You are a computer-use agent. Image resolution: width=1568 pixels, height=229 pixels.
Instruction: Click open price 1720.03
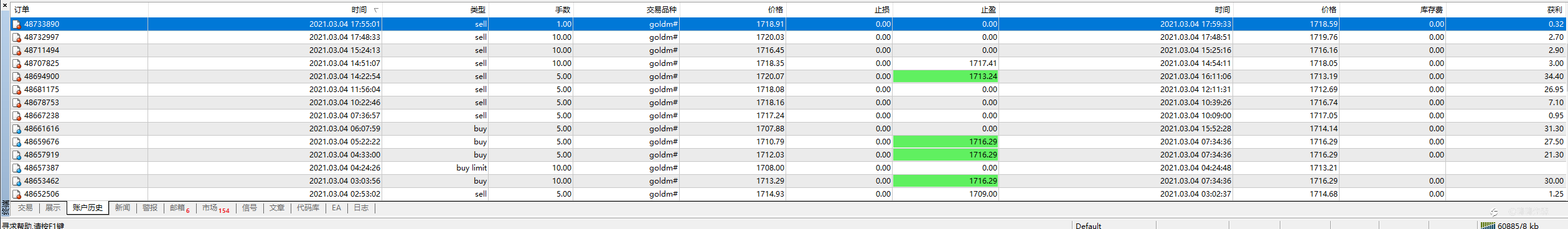point(770,37)
